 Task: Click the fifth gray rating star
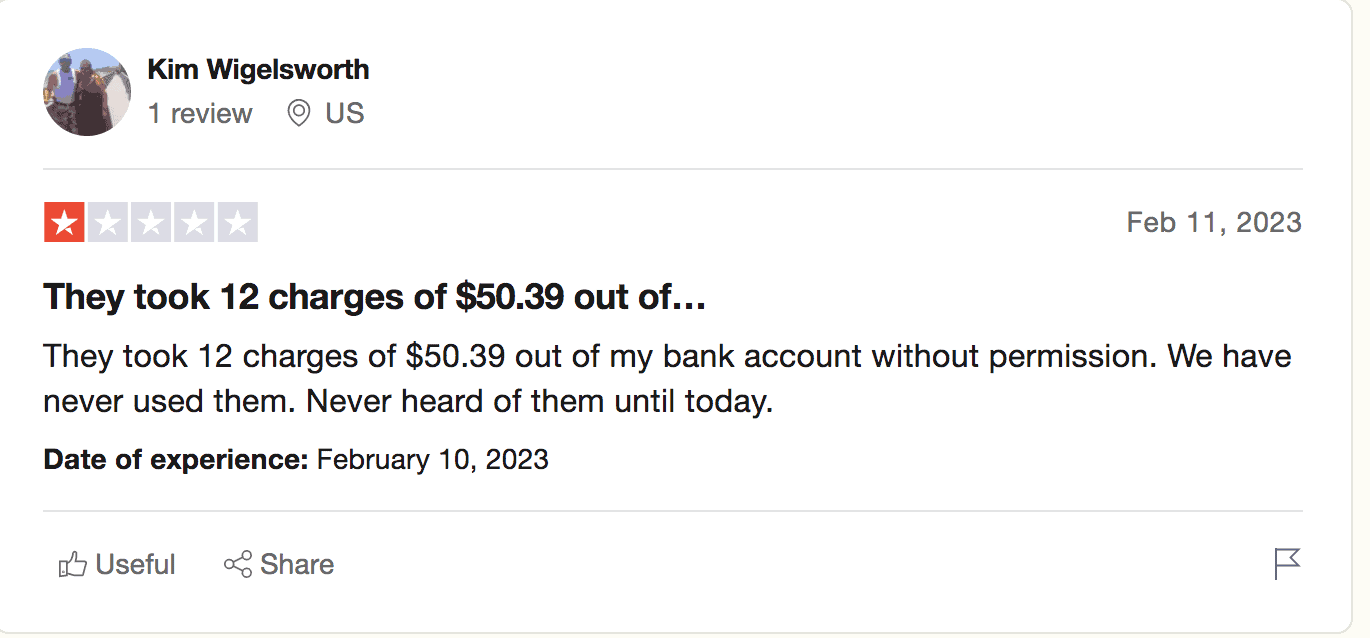click(238, 222)
